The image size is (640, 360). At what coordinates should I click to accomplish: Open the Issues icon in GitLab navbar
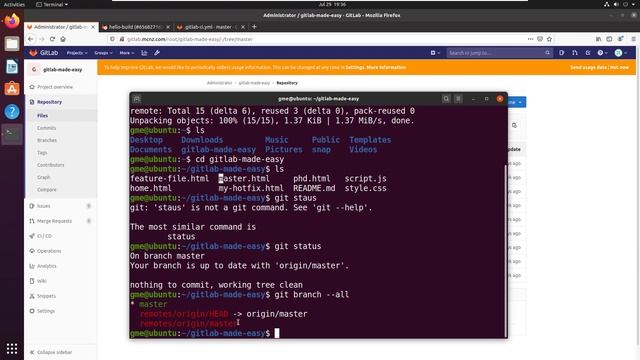562,53
